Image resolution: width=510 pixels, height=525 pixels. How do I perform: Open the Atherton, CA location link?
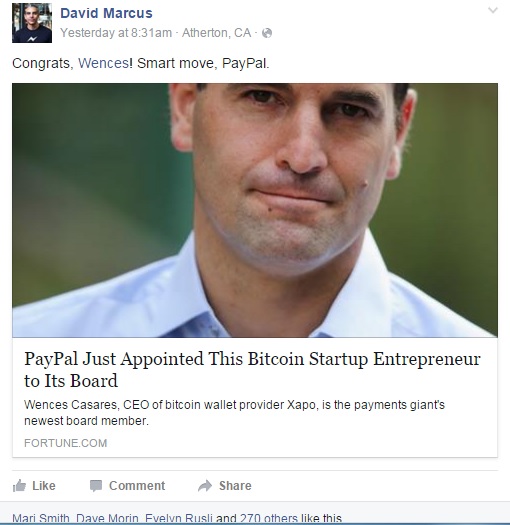pyautogui.click(x=216, y=33)
